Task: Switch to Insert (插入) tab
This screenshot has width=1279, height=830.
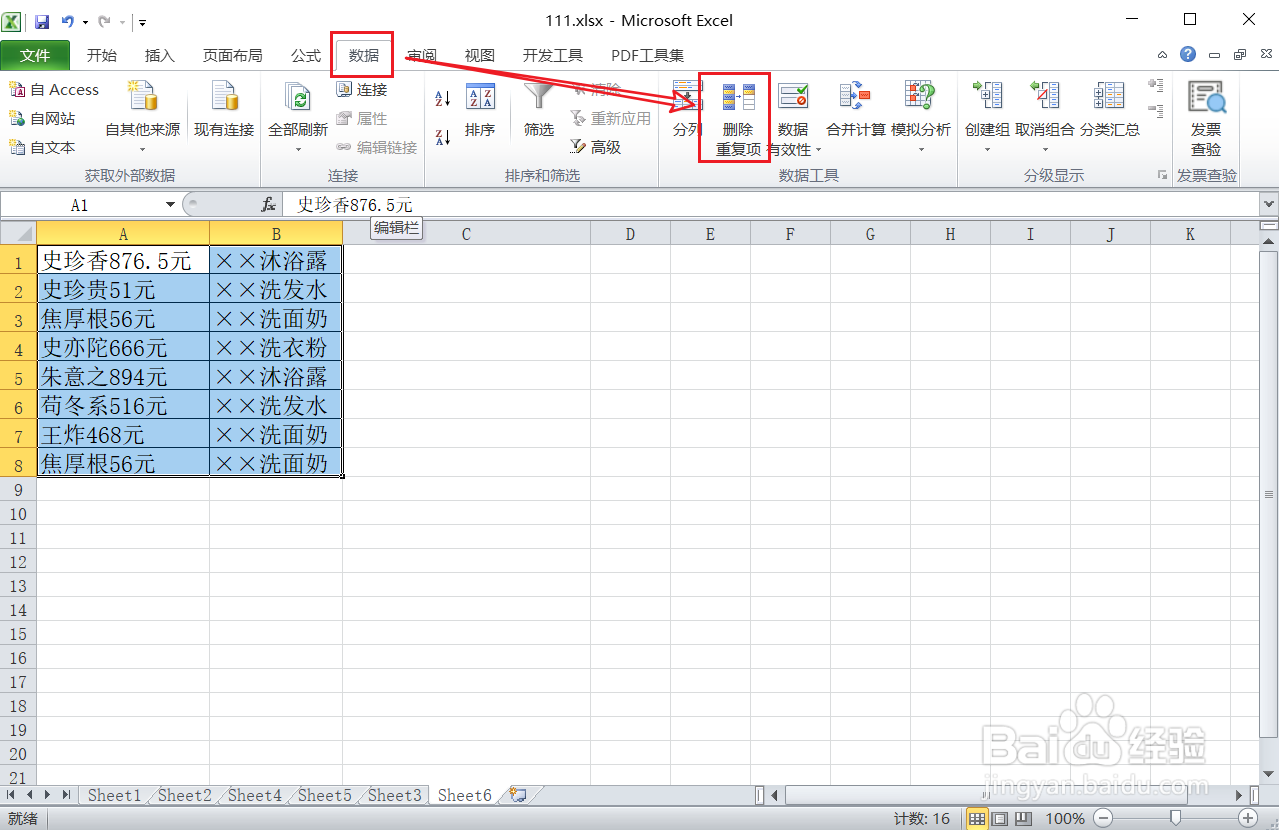Action: 160,56
